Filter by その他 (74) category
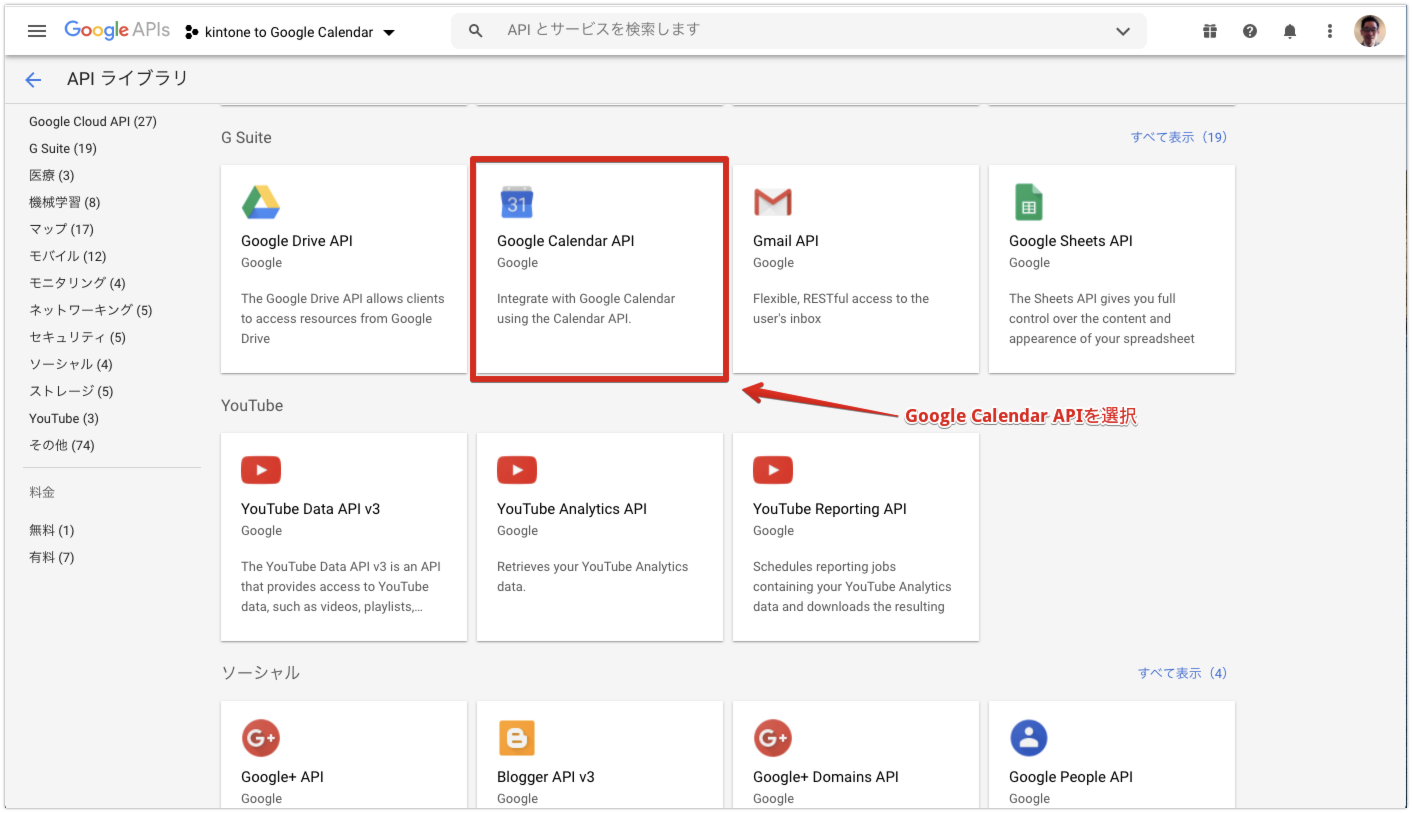 point(62,445)
